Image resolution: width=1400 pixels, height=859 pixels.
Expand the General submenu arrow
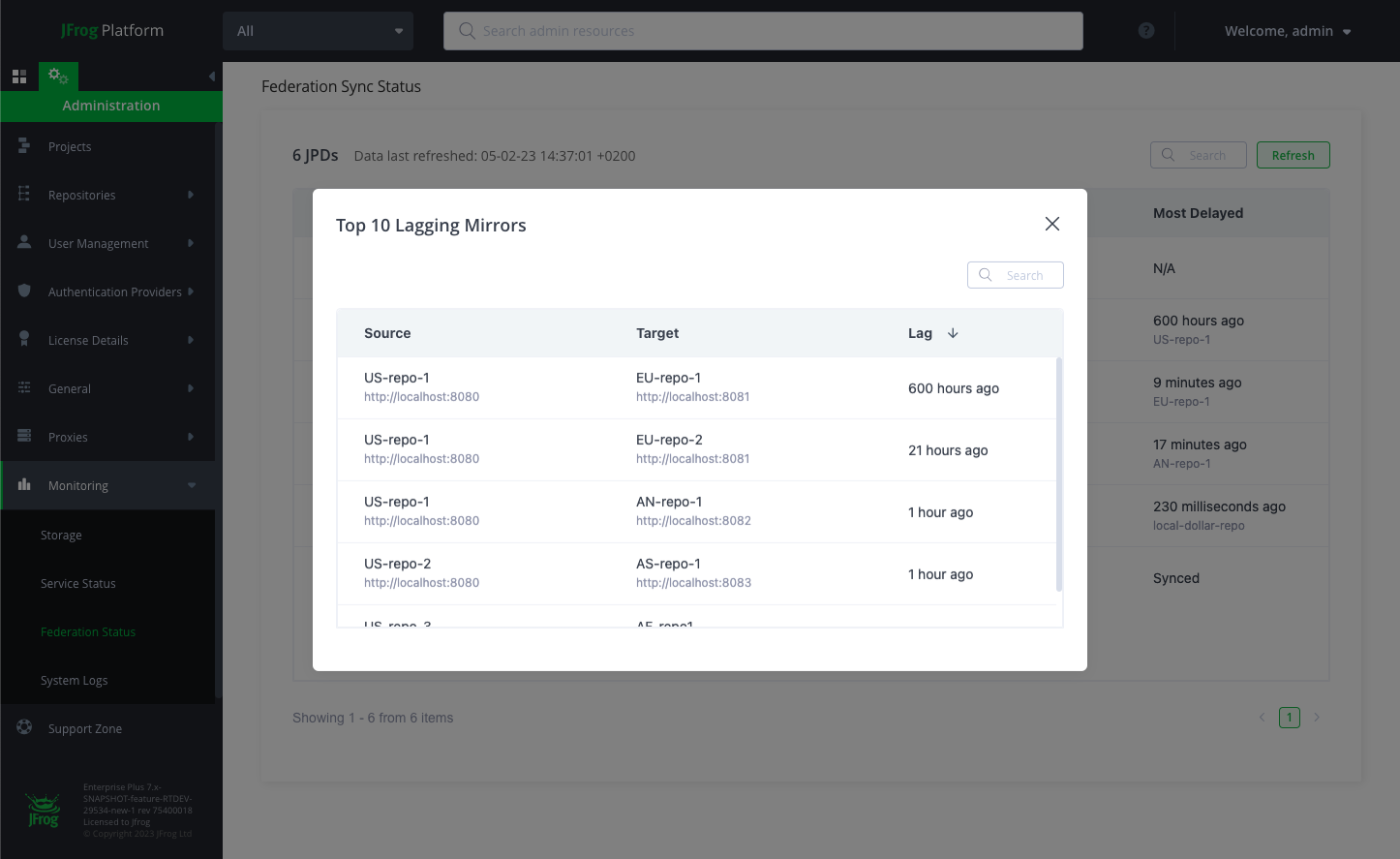(191, 388)
